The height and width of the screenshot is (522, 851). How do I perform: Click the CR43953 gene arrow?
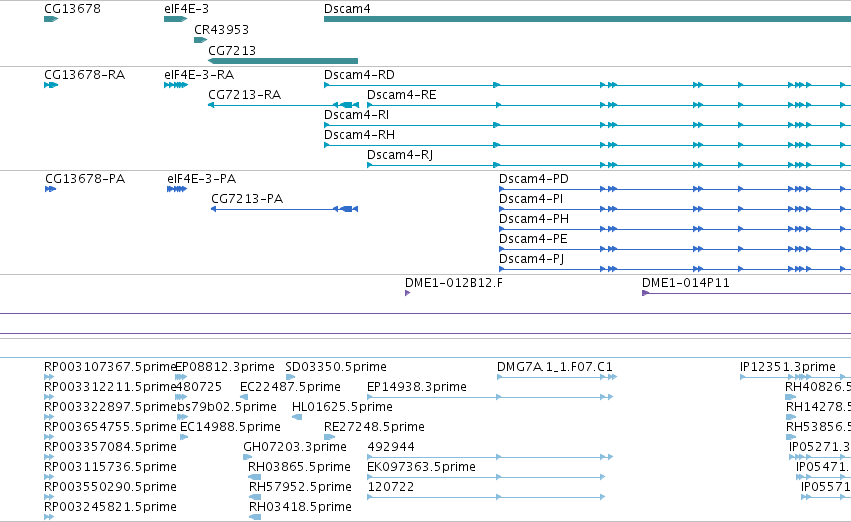(x=201, y=40)
